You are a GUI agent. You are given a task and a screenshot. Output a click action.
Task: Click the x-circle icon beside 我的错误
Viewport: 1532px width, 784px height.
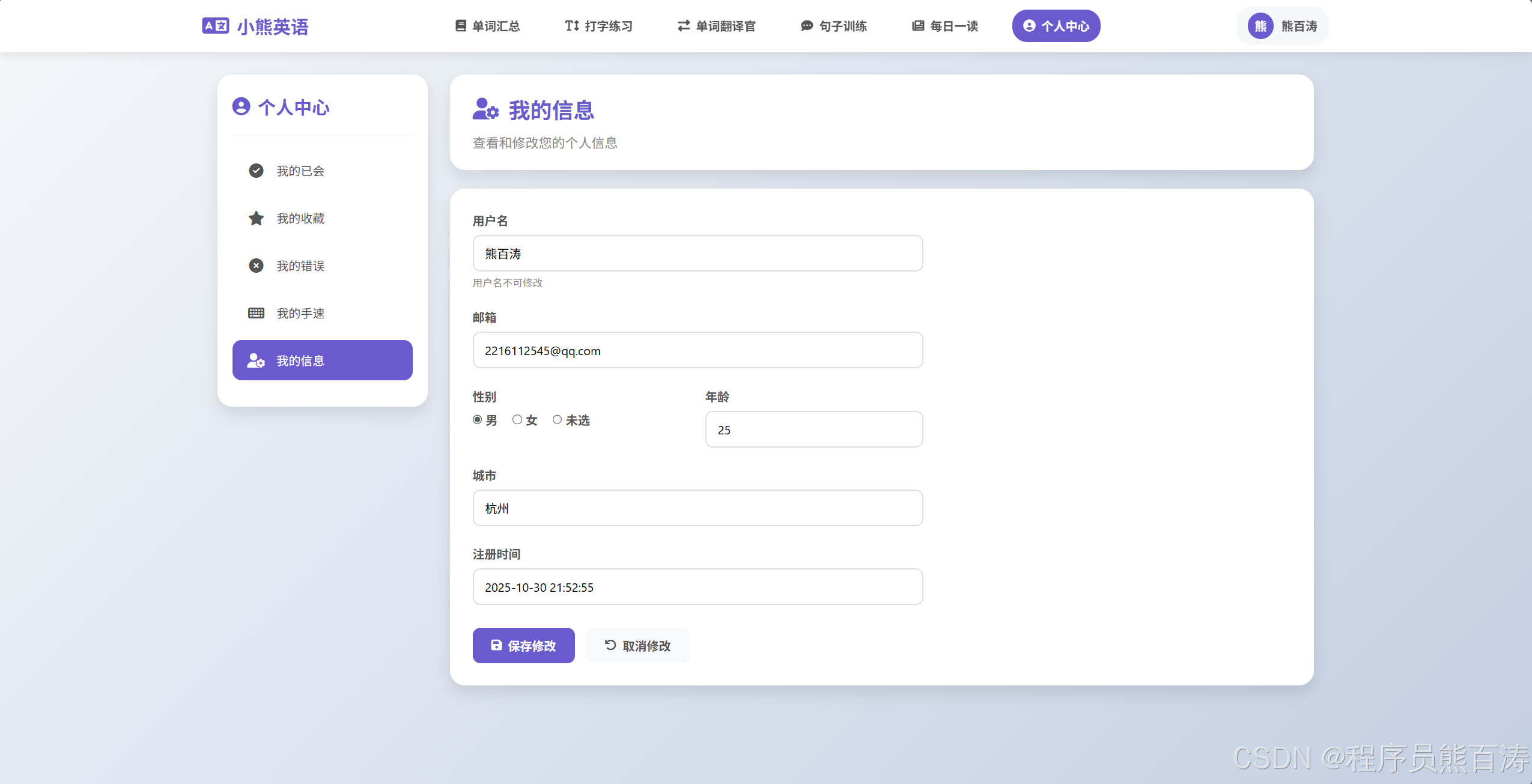point(256,266)
